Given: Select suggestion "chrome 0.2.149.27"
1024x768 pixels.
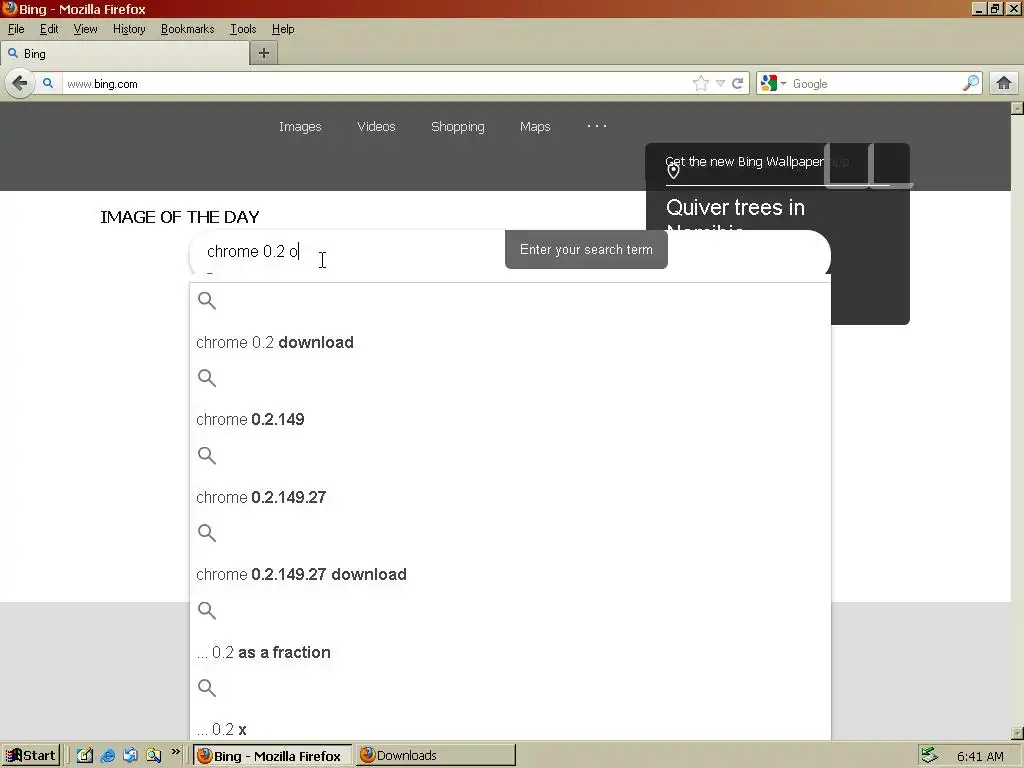Looking at the screenshot, I should (261, 497).
